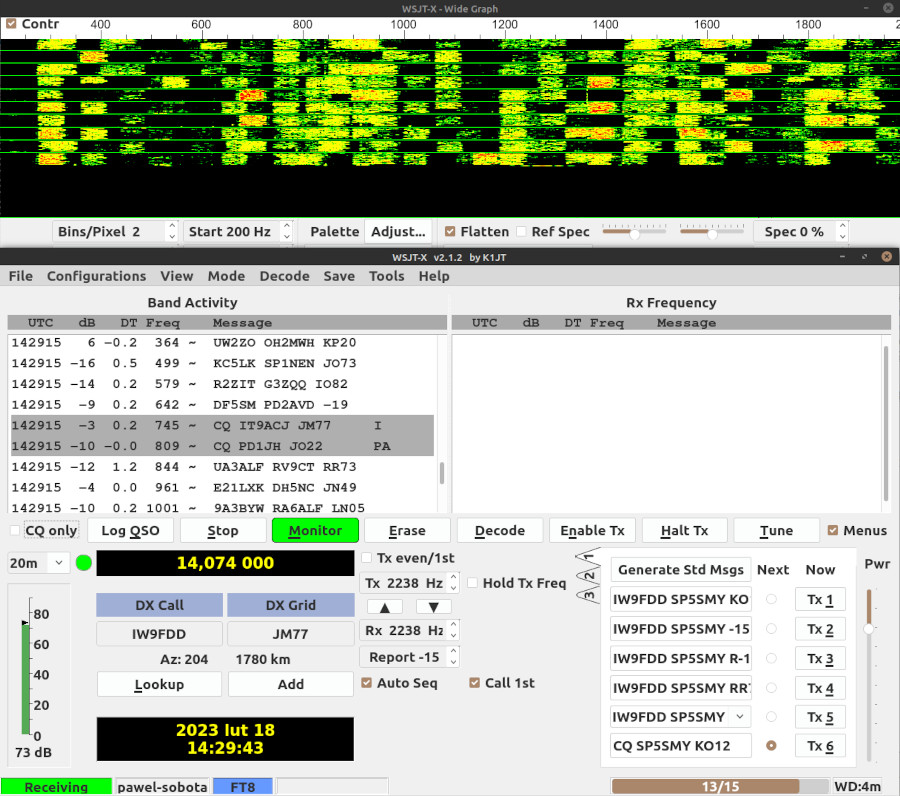Toggle the Menus checkbox
900x796 pixels.
(x=833, y=530)
